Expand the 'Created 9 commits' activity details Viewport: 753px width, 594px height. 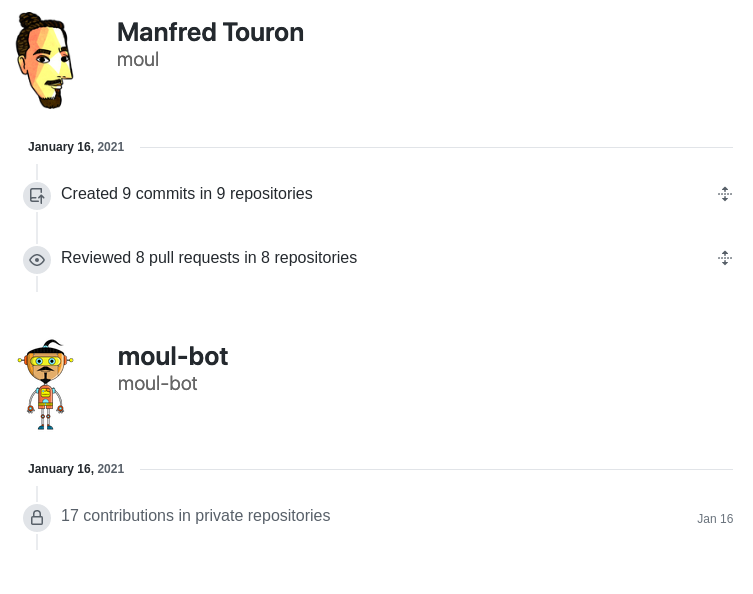point(725,194)
